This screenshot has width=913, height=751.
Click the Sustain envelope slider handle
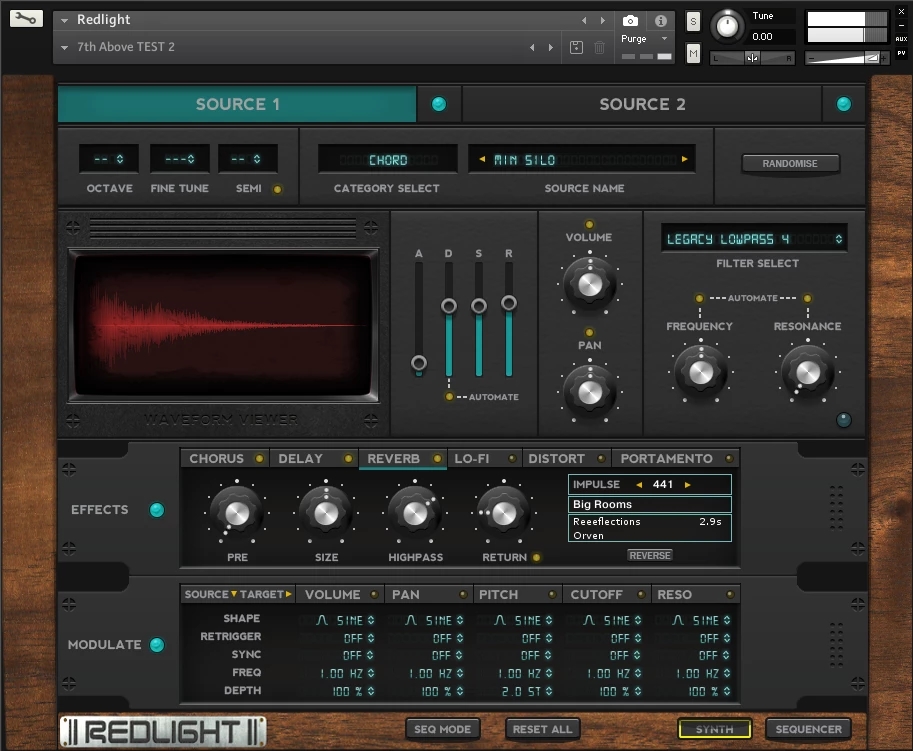(479, 306)
